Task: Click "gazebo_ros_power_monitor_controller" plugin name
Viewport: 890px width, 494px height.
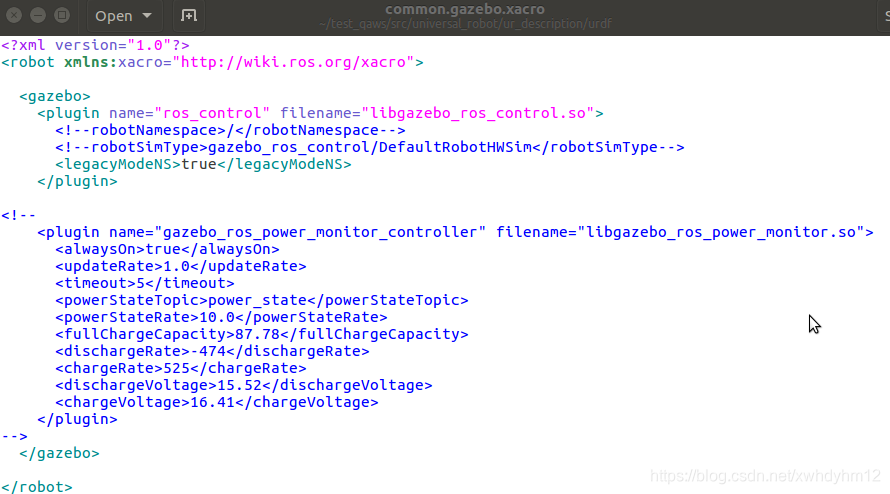Action: 321,232
